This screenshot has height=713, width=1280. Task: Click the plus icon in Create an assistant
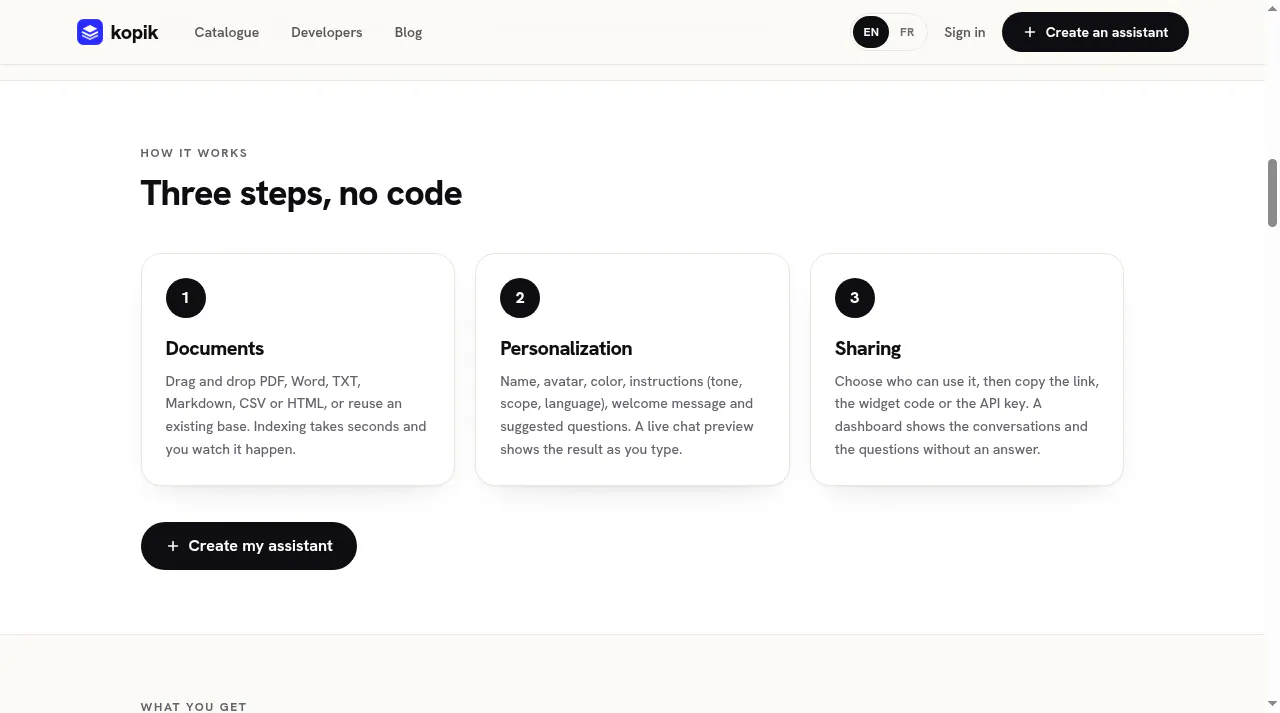click(1030, 32)
